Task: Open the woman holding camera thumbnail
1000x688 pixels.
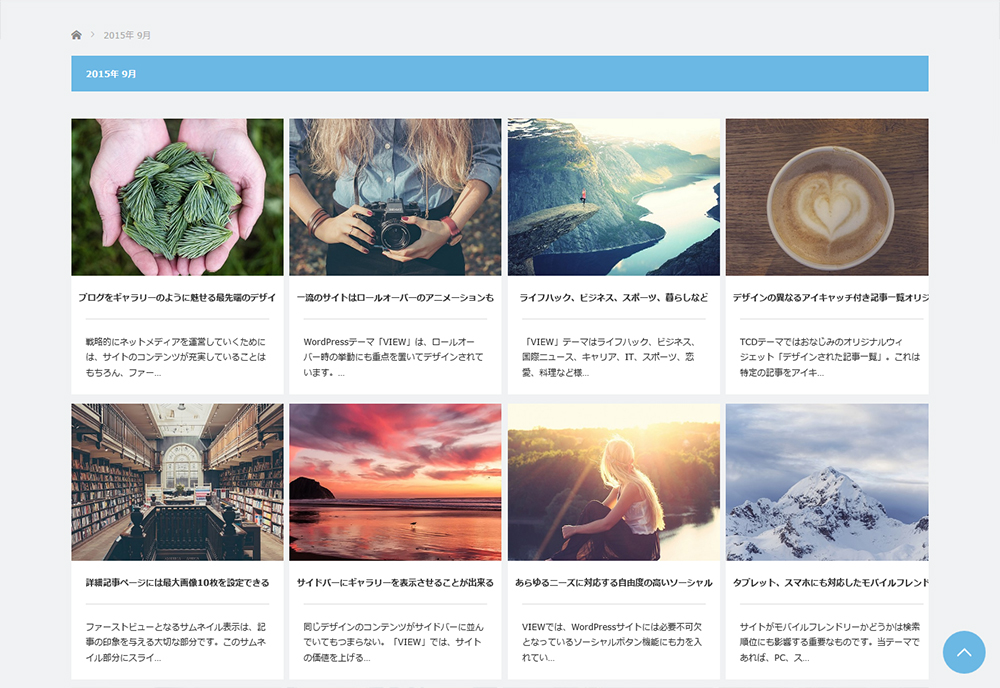Action: click(395, 197)
